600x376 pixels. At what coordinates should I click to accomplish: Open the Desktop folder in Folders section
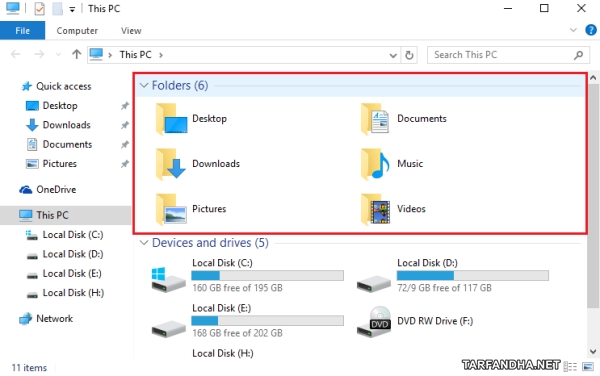point(171,119)
